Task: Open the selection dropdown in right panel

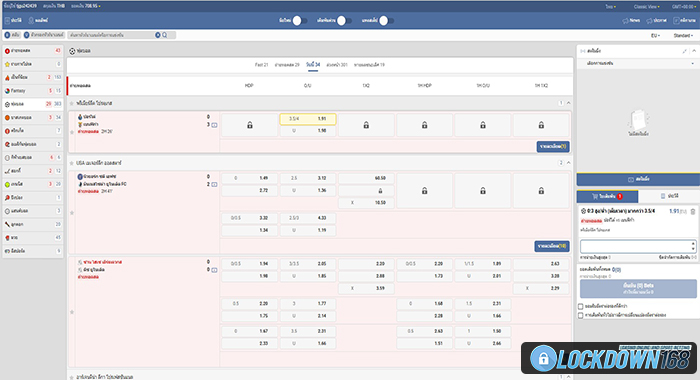Action: pos(638,63)
